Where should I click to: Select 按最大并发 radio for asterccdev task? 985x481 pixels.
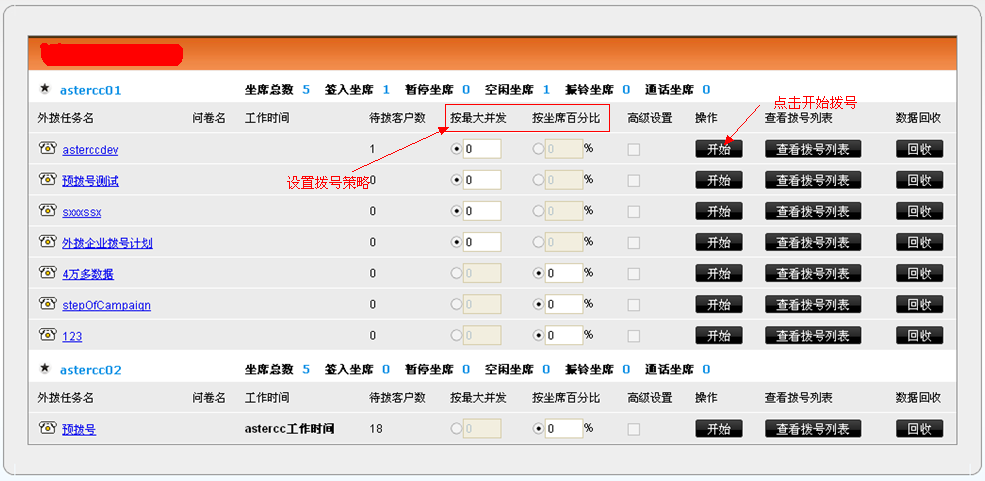coord(457,150)
